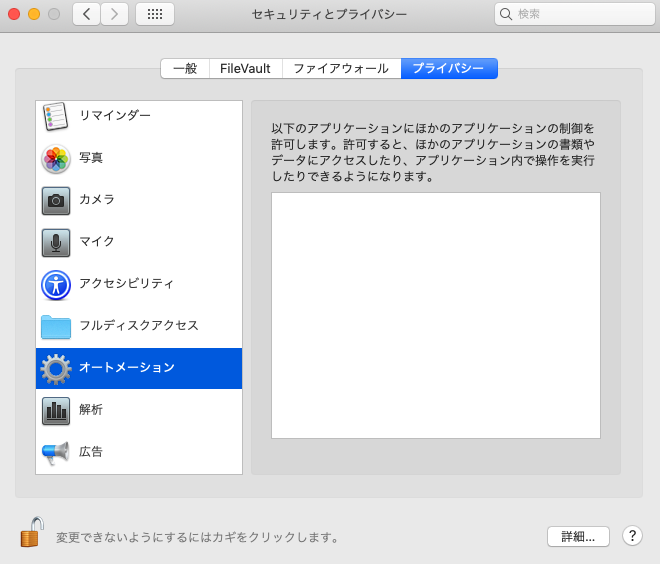Click the lock hint text 変更できないようにするには
Viewport: 660px width, 564px height.
point(133,537)
